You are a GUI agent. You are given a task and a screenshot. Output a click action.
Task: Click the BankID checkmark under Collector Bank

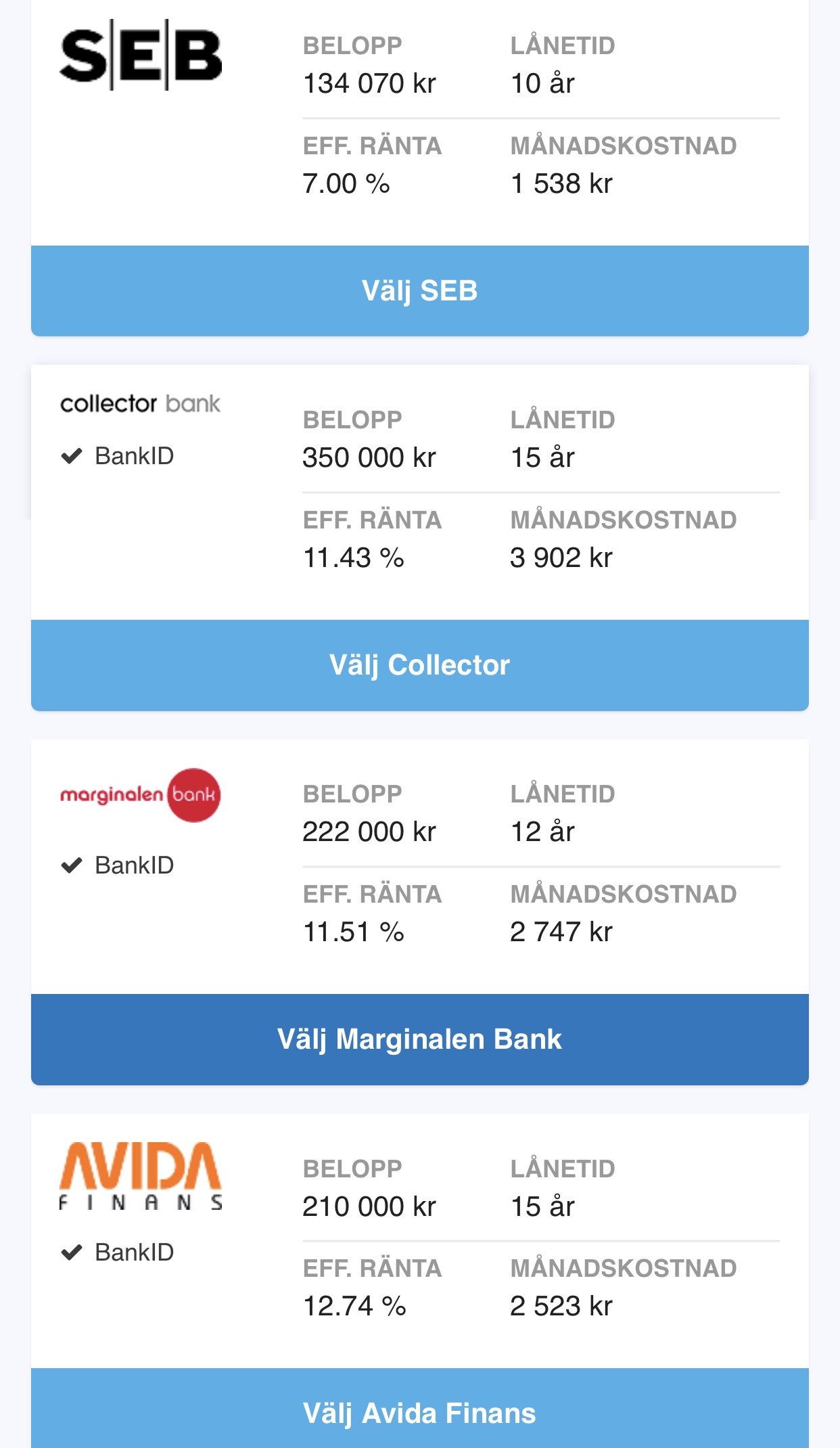[x=72, y=456]
